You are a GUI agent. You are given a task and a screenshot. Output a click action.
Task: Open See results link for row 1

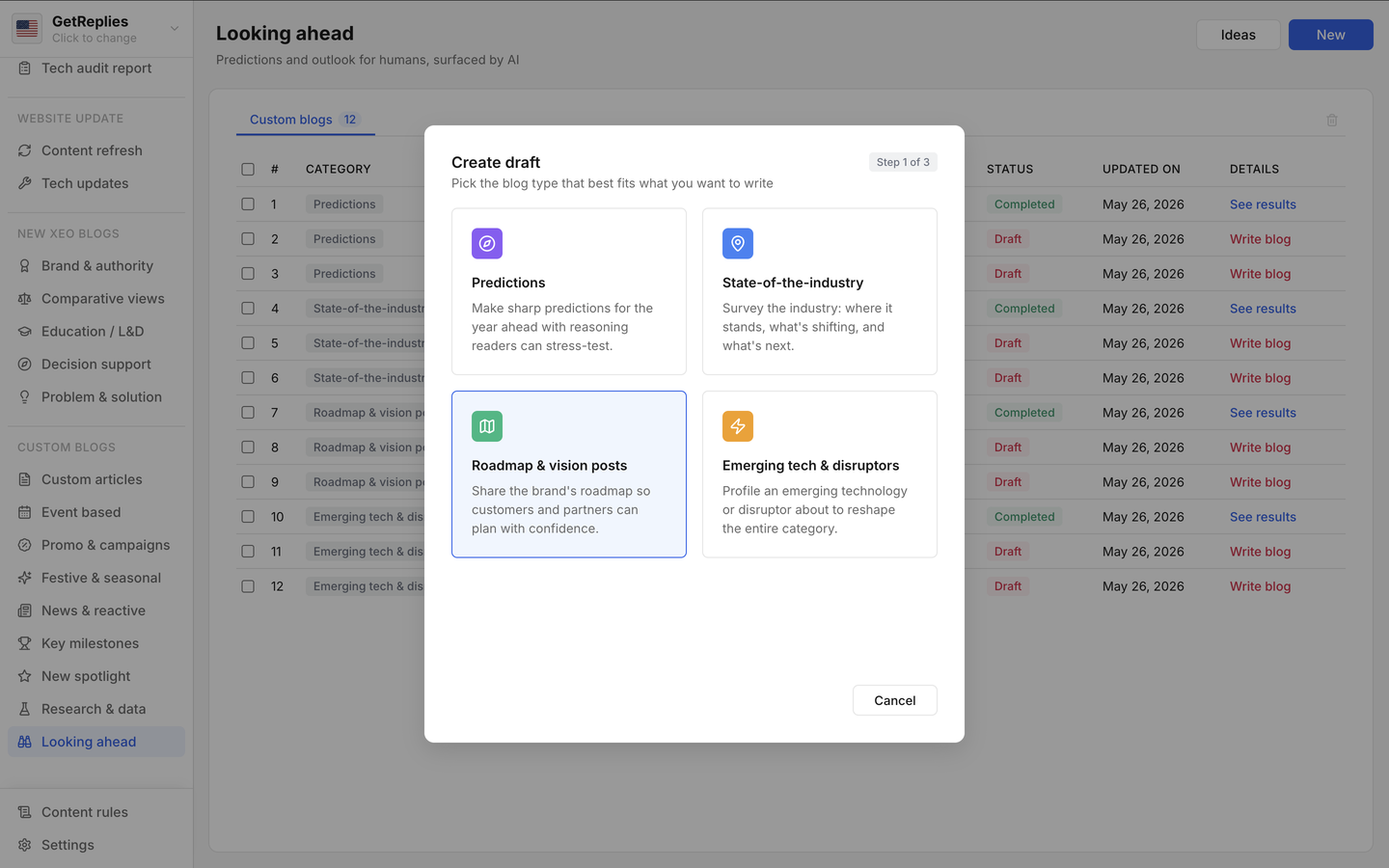[x=1263, y=204]
